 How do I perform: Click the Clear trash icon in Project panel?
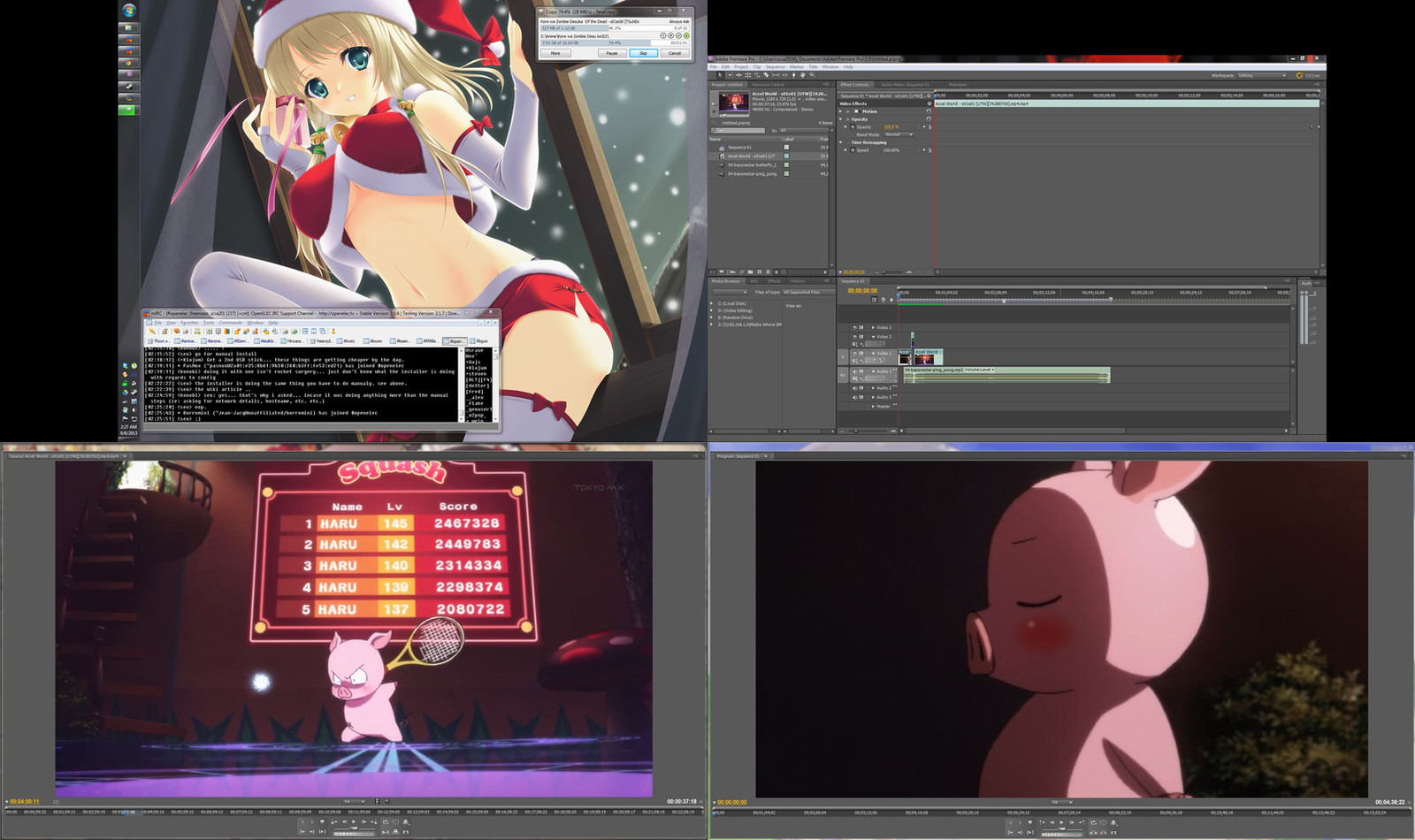tap(769, 272)
